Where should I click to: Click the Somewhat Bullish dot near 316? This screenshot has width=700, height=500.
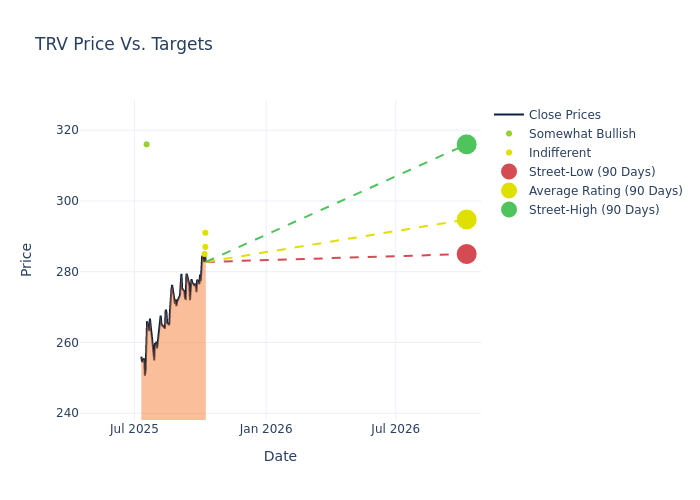click(146, 144)
